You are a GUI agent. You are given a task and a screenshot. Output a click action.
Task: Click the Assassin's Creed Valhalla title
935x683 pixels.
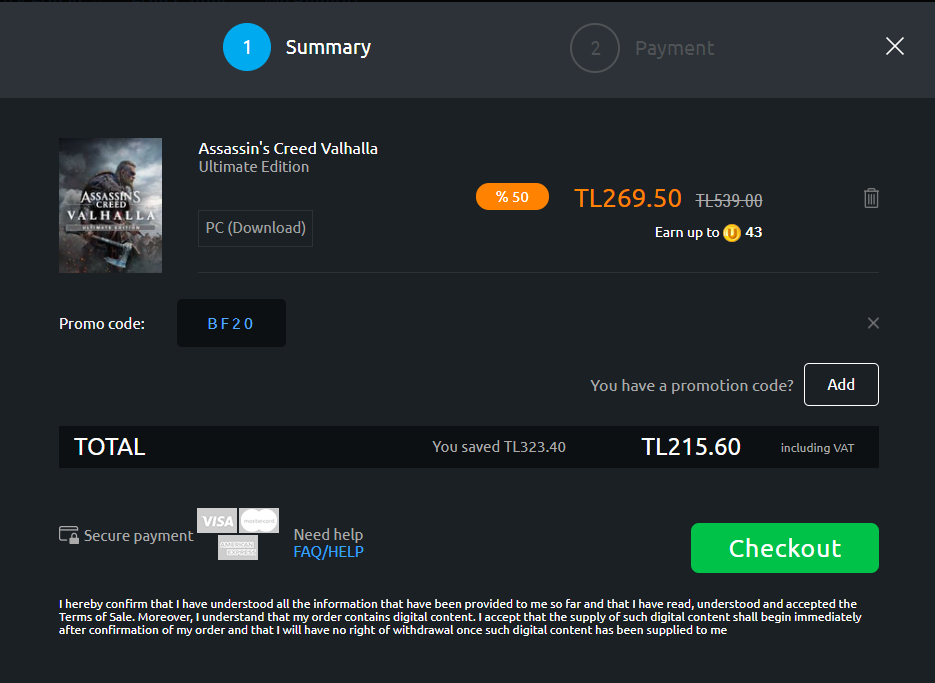coord(288,149)
